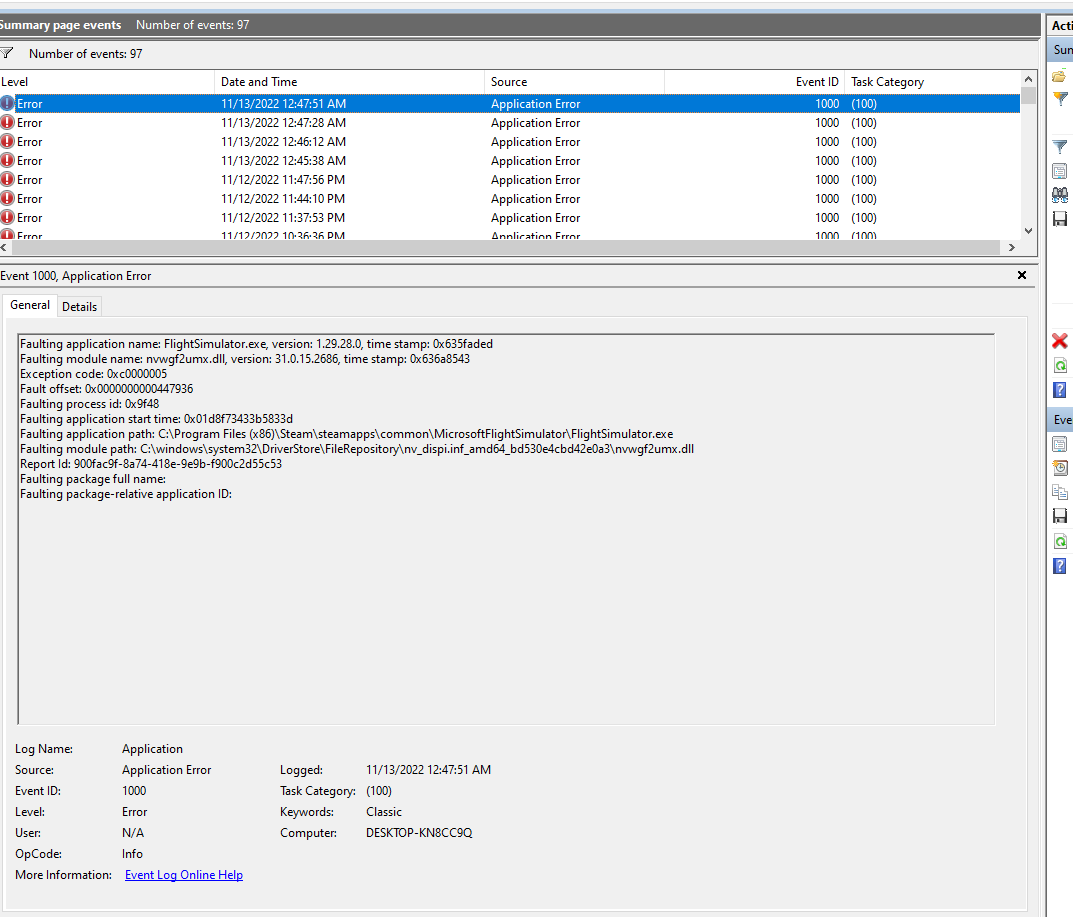
Task: Open Help with the question mark icon
Action: pyautogui.click(x=1059, y=389)
